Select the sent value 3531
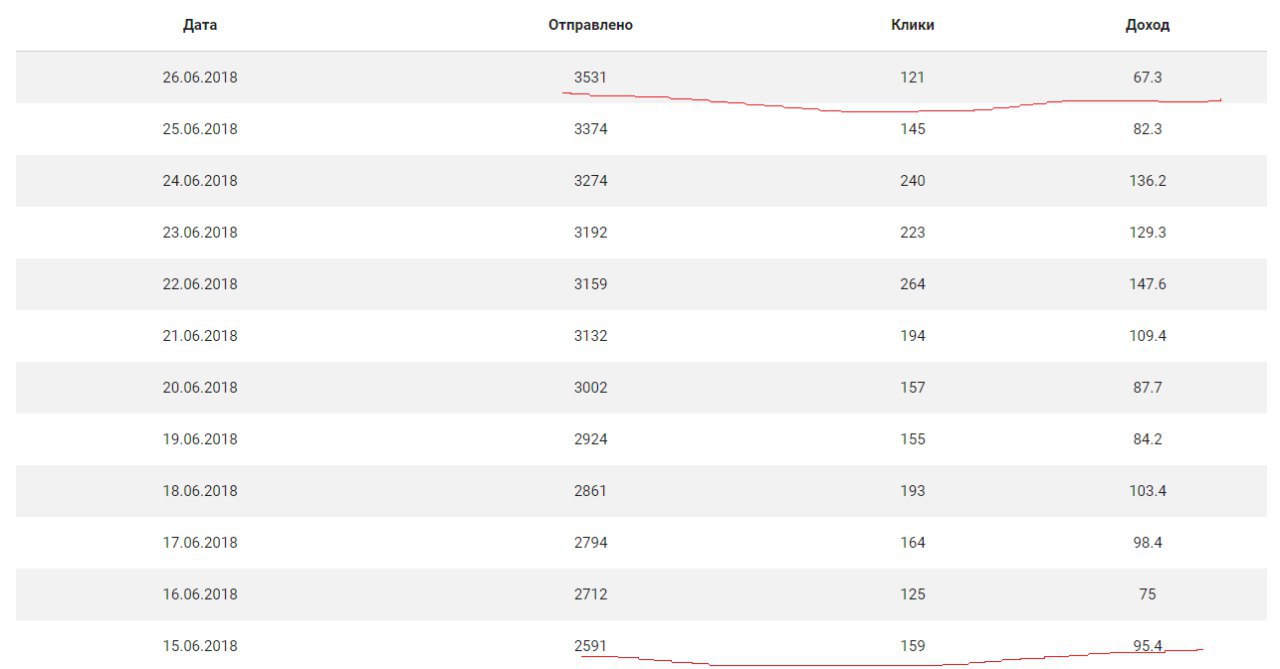This screenshot has height=669, width=1280. pos(590,77)
